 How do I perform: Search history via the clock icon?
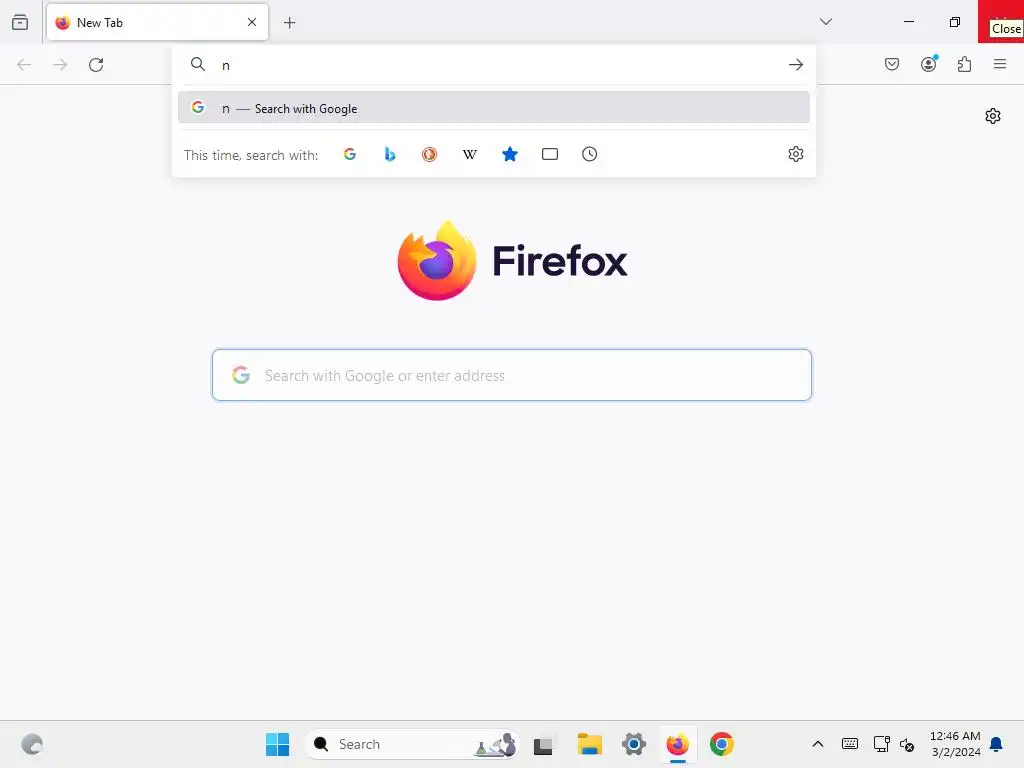(590, 154)
